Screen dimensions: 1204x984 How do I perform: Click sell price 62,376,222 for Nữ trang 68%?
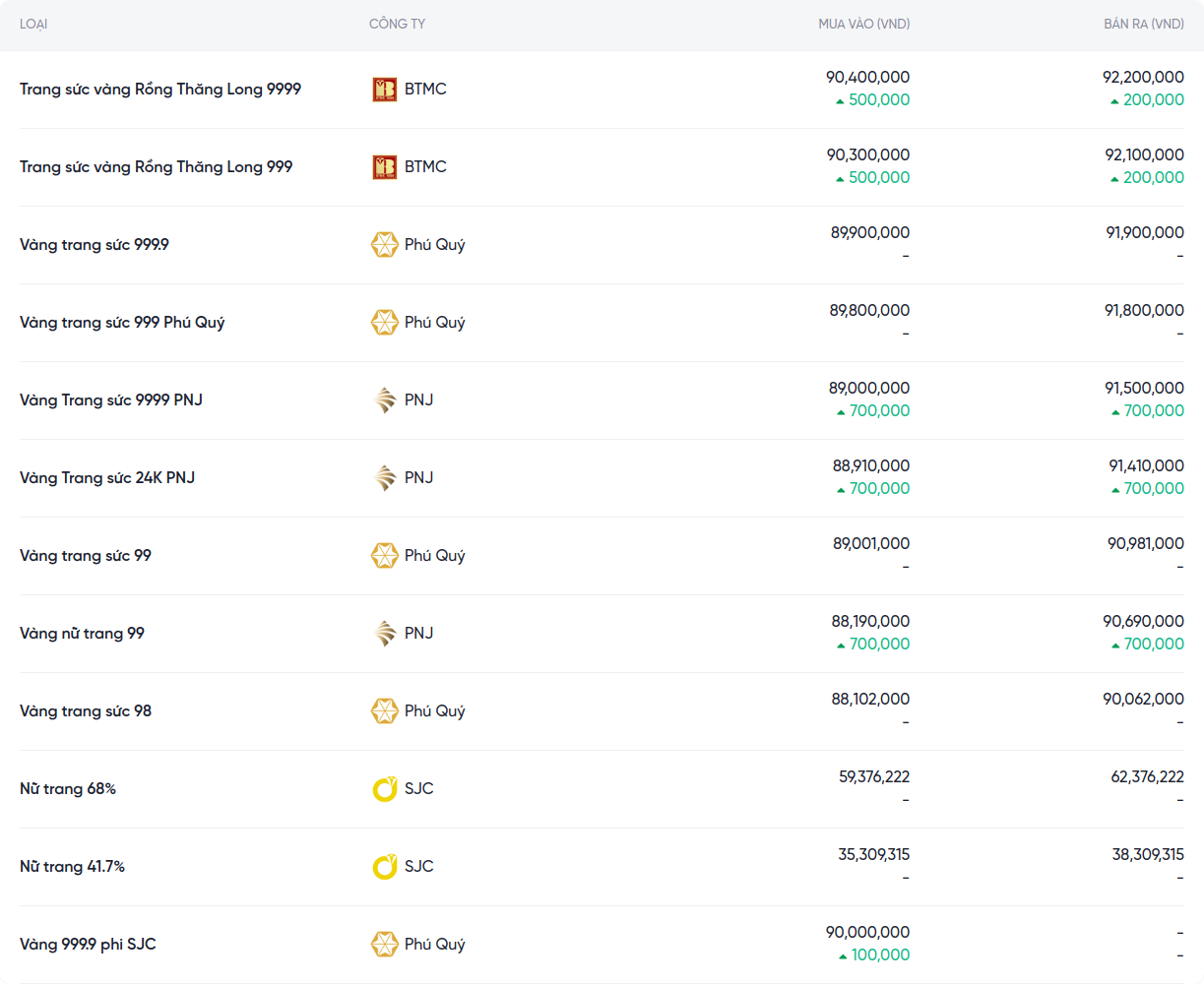(x=1147, y=776)
